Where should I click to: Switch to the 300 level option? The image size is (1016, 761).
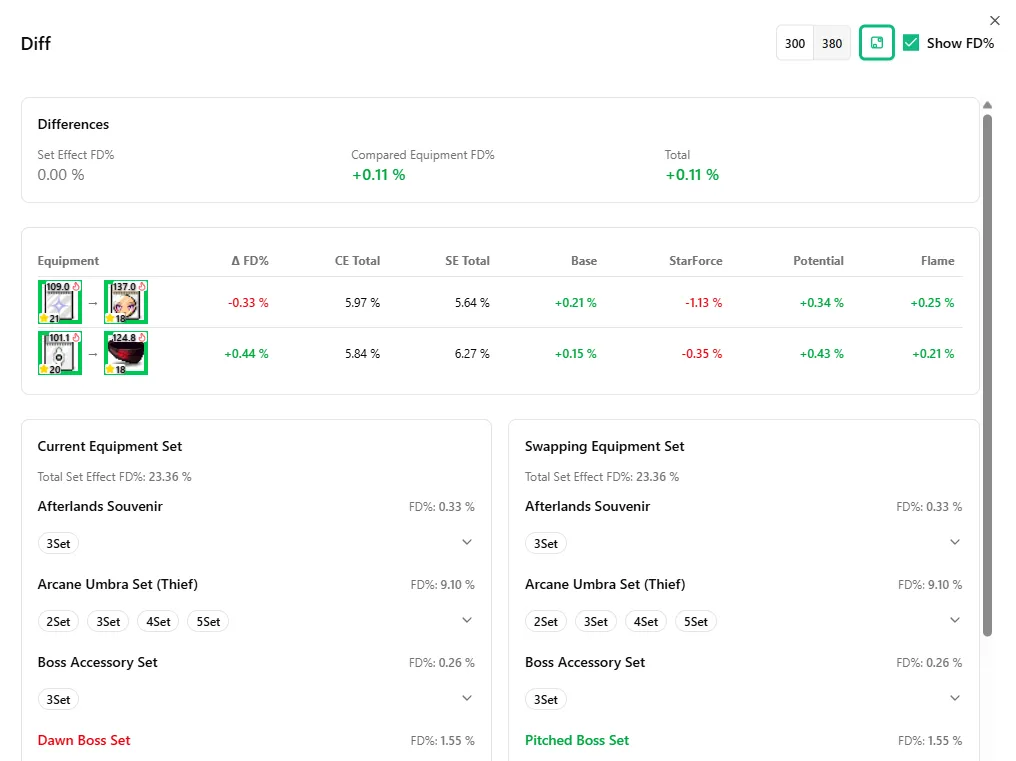coord(795,43)
